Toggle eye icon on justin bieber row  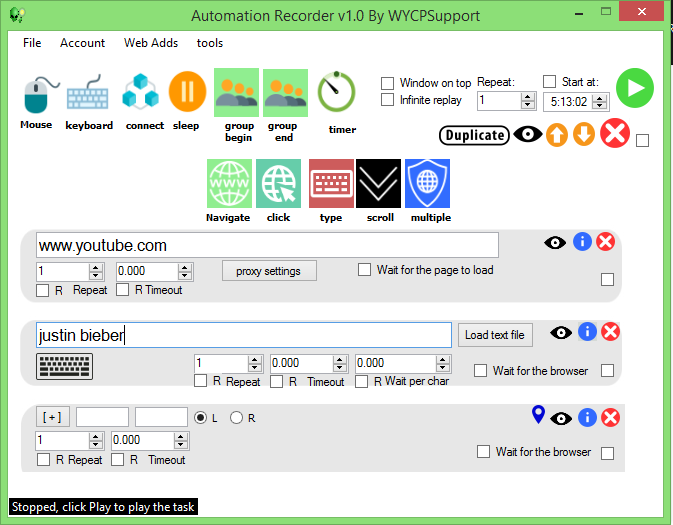point(561,333)
